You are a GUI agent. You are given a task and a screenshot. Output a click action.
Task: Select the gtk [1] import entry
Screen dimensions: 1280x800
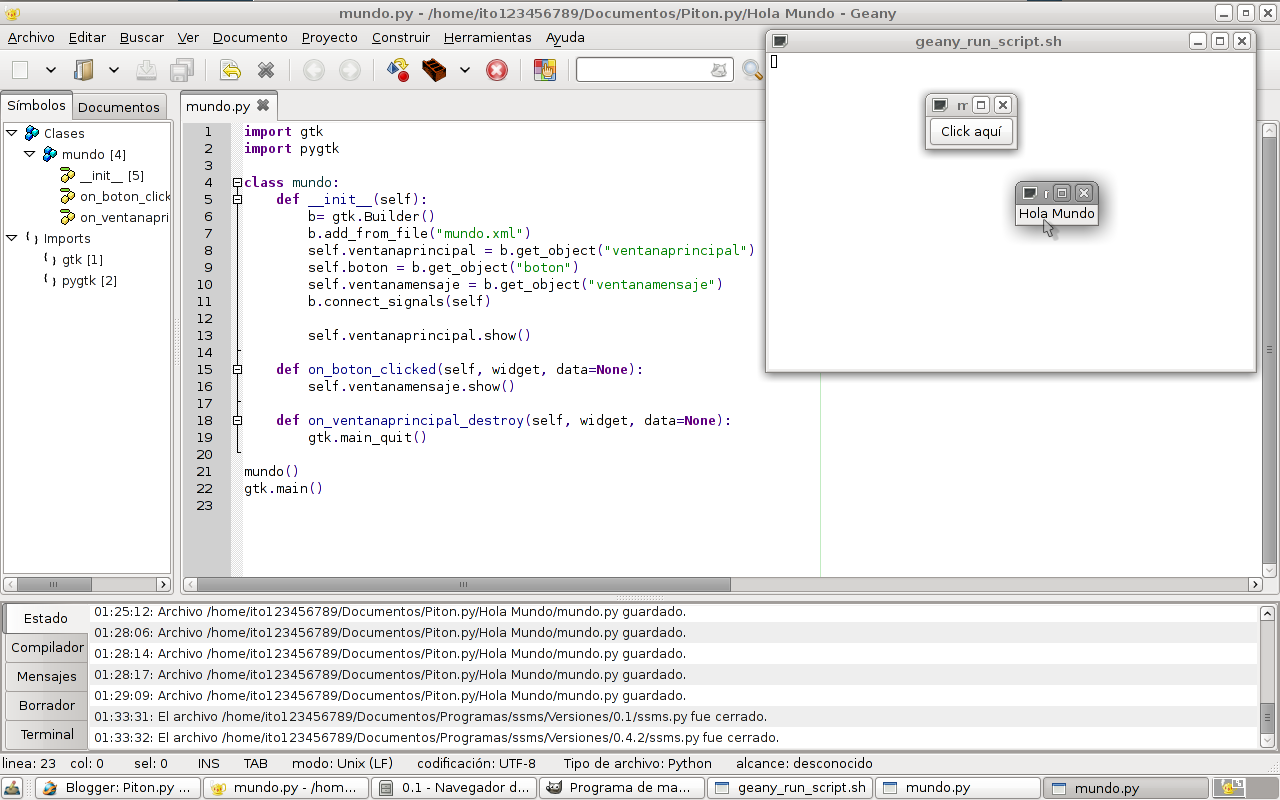[x=82, y=259]
